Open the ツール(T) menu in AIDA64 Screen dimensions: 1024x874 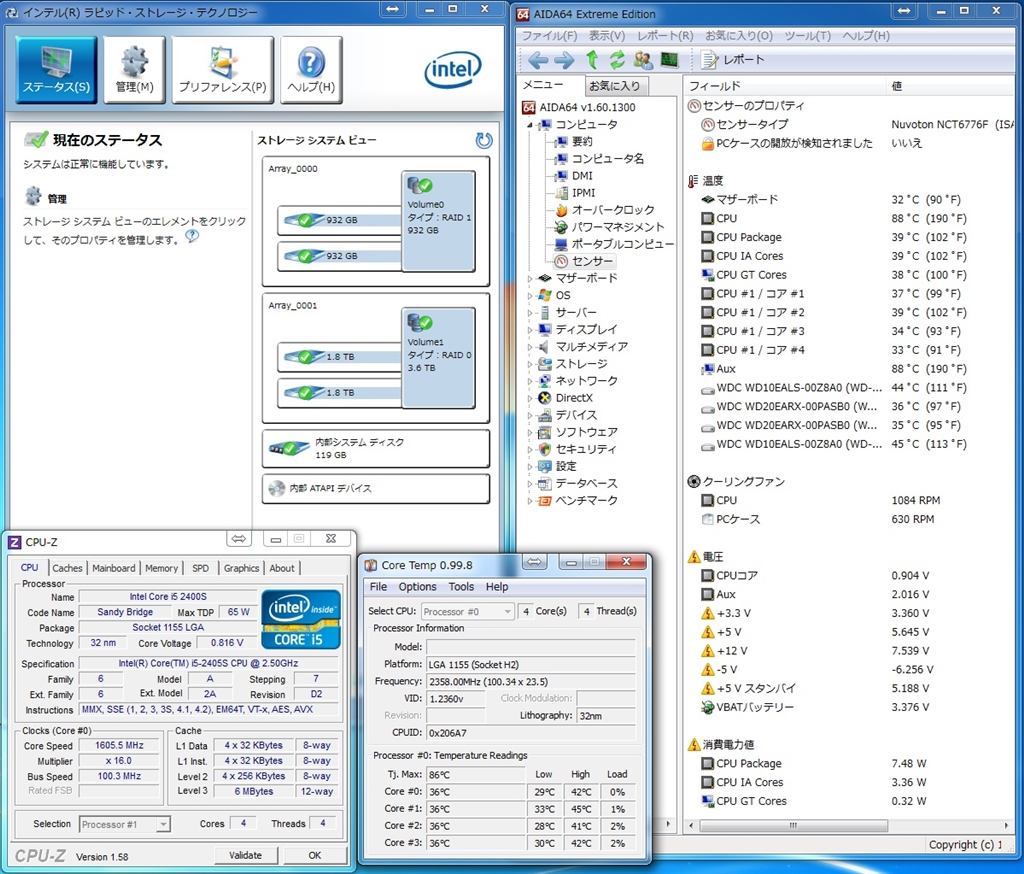point(807,35)
